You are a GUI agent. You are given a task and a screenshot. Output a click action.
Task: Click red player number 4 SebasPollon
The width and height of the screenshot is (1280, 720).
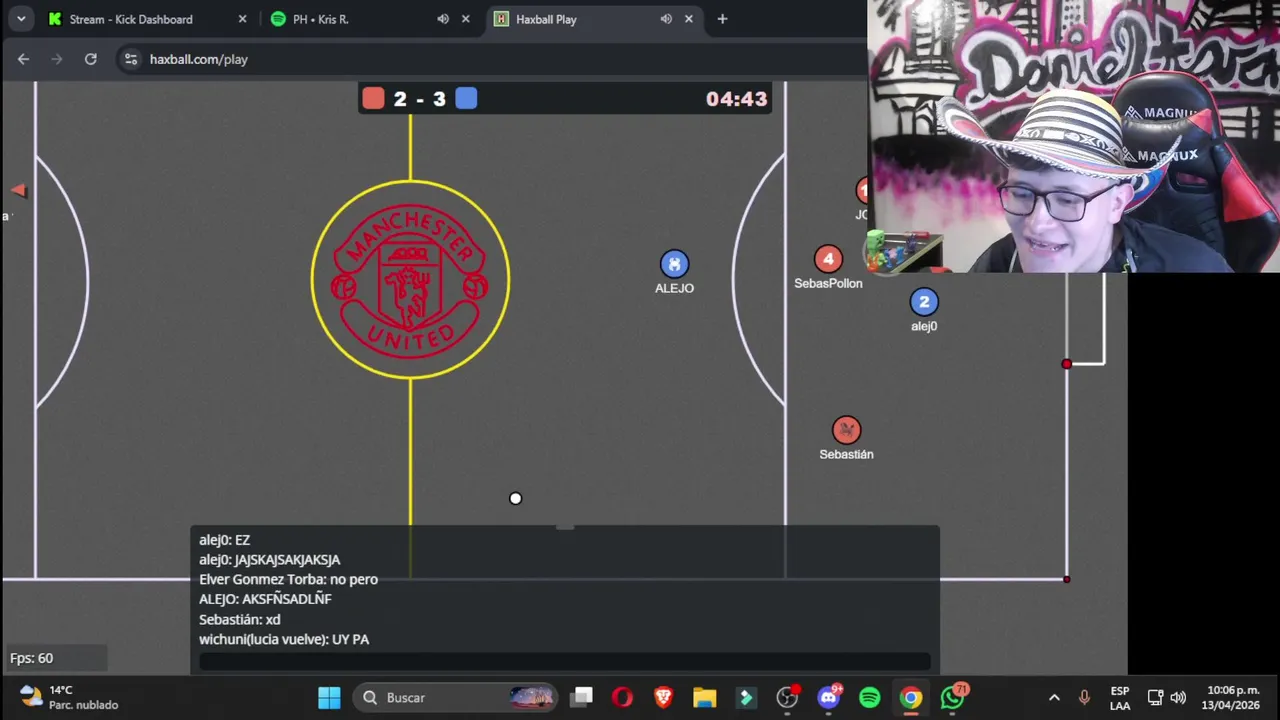(828, 259)
